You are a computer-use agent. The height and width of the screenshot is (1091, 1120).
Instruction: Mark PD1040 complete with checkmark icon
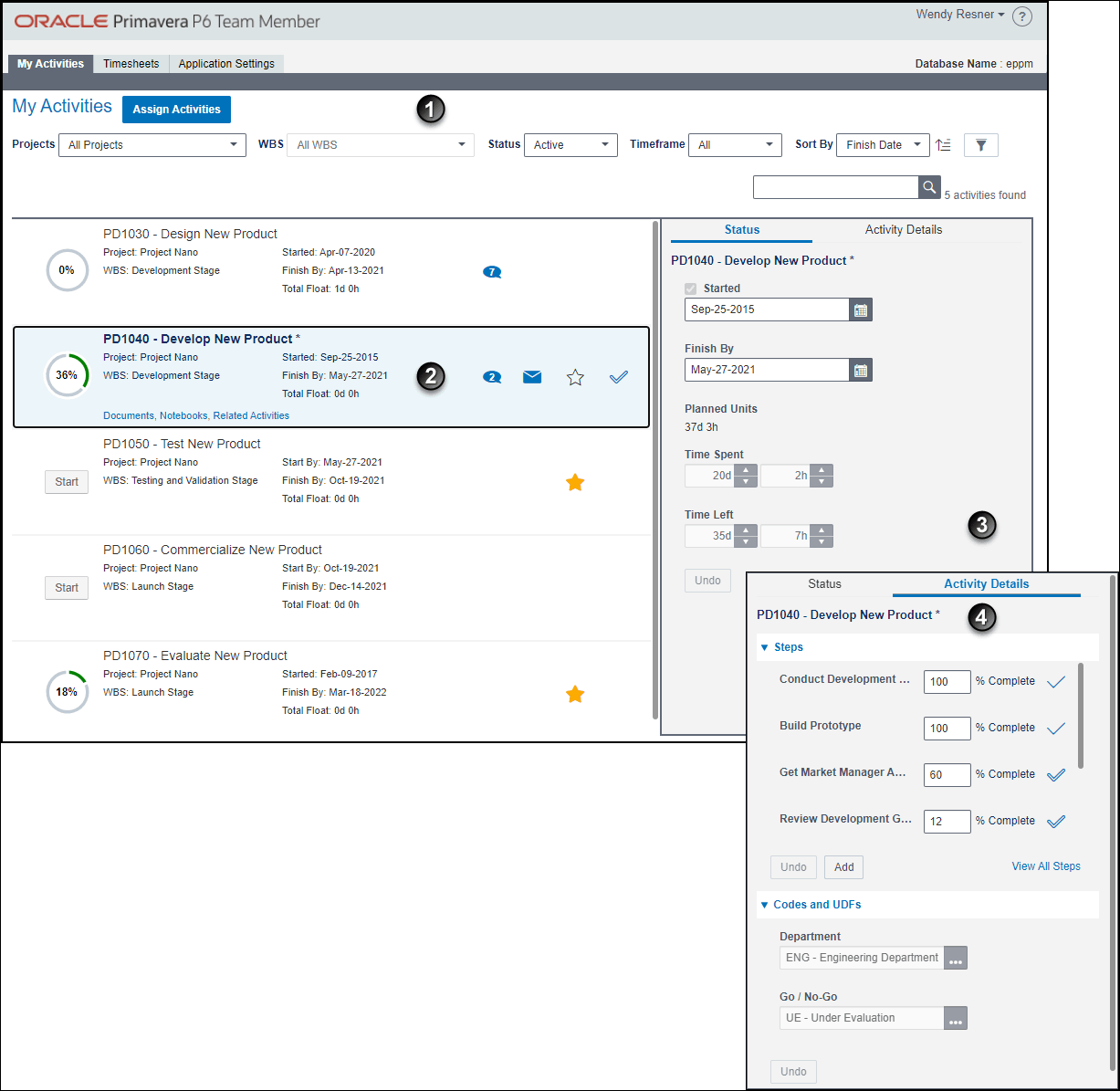click(619, 376)
